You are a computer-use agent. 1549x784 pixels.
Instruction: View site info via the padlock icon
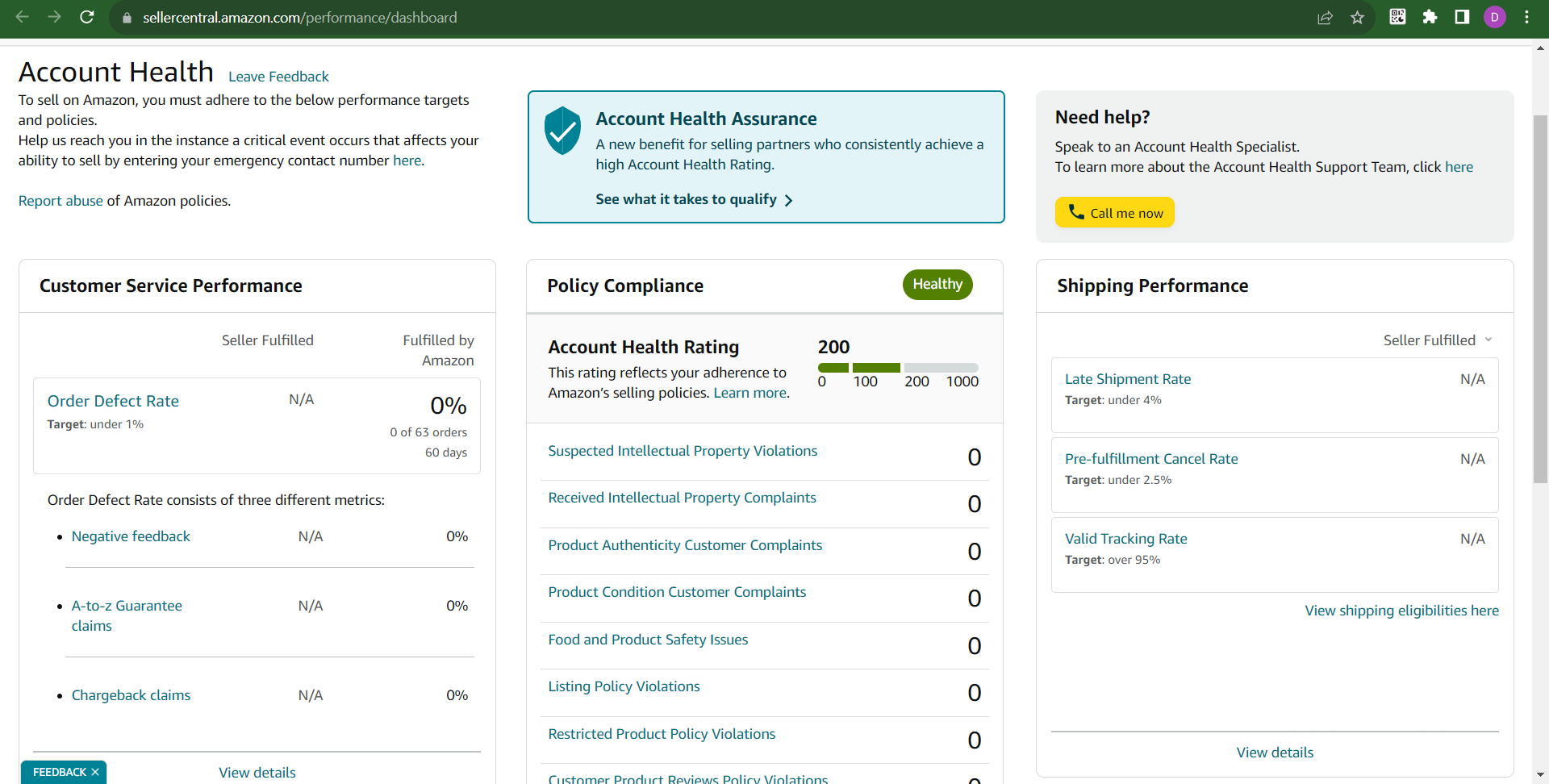pyautogui.click(x=126, y=18)
